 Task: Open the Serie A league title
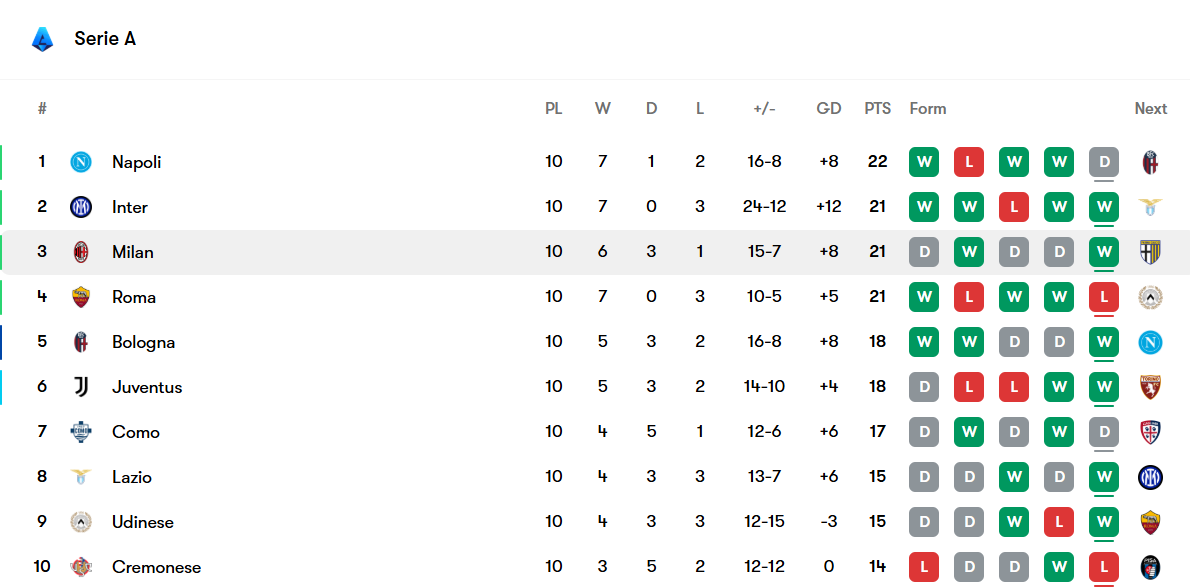pos(105,39)
